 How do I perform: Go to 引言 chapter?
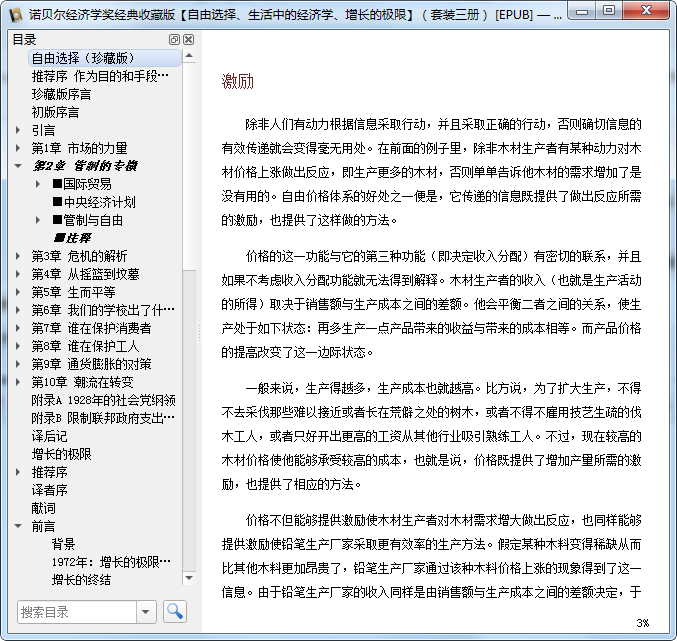[43, 130]
